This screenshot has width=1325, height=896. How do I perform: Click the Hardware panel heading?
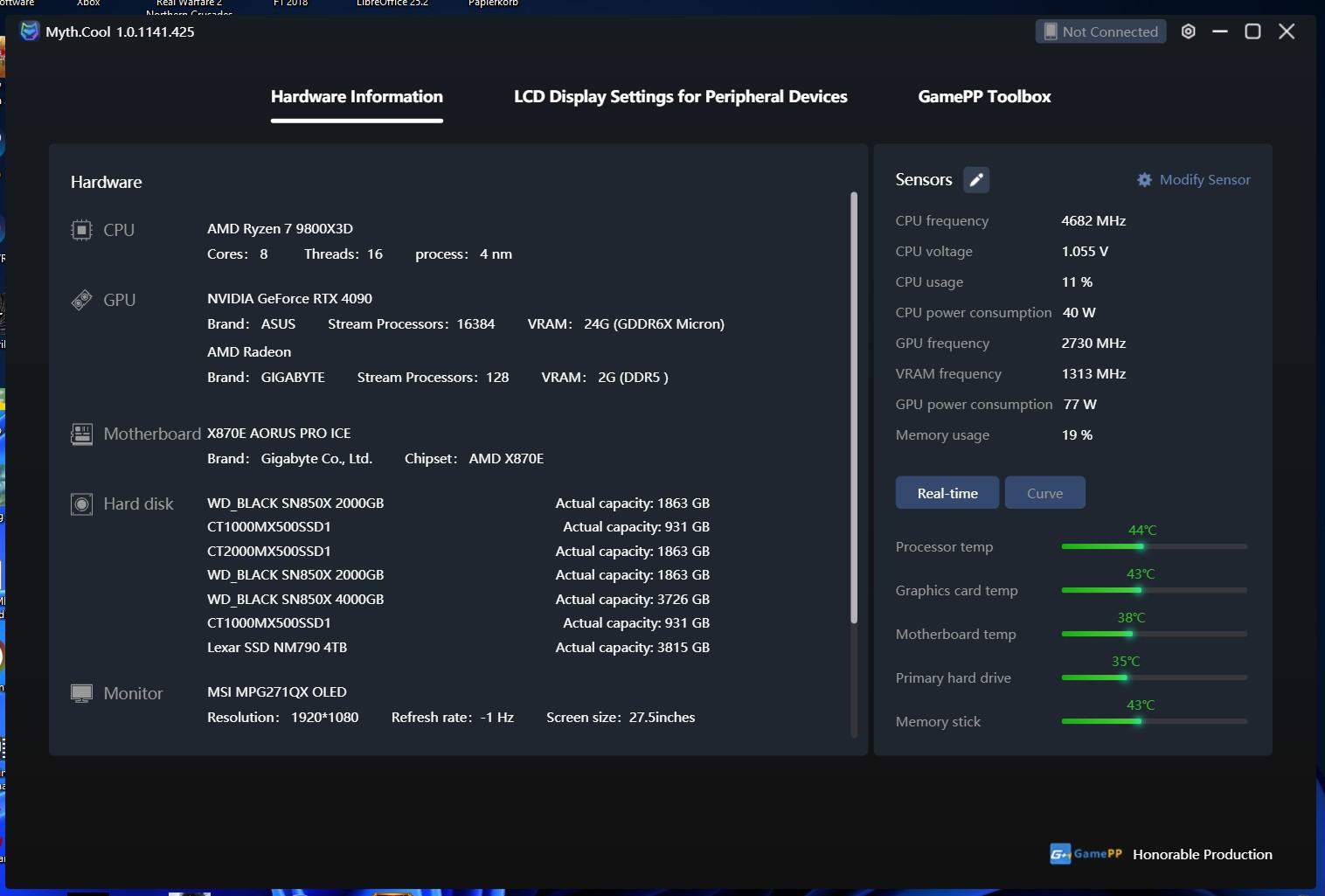pos(106,182)
